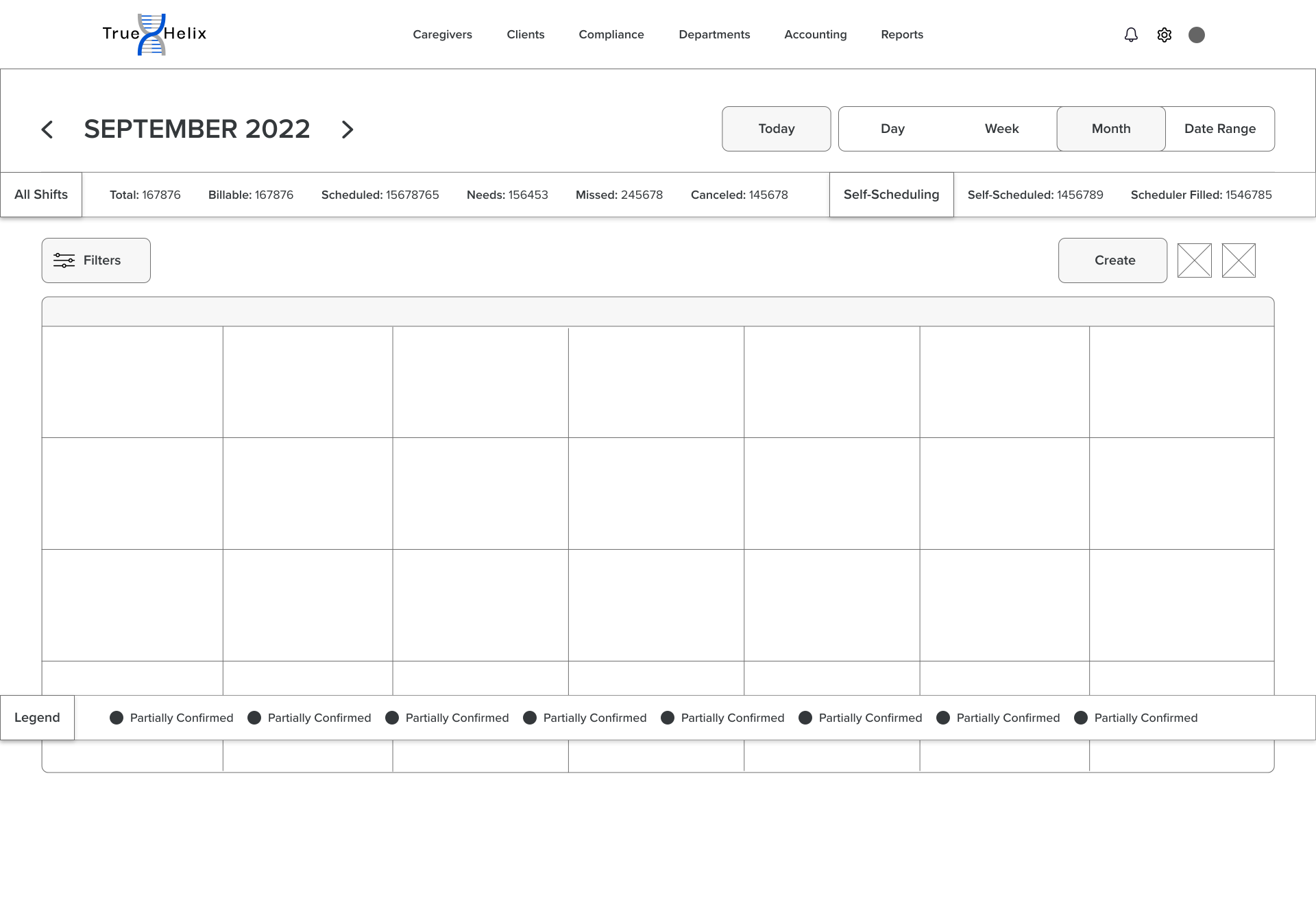The width and height of the screenshot is (1316, 924).
Task: Click the Legend label
Action: click(x=37, y=718)
